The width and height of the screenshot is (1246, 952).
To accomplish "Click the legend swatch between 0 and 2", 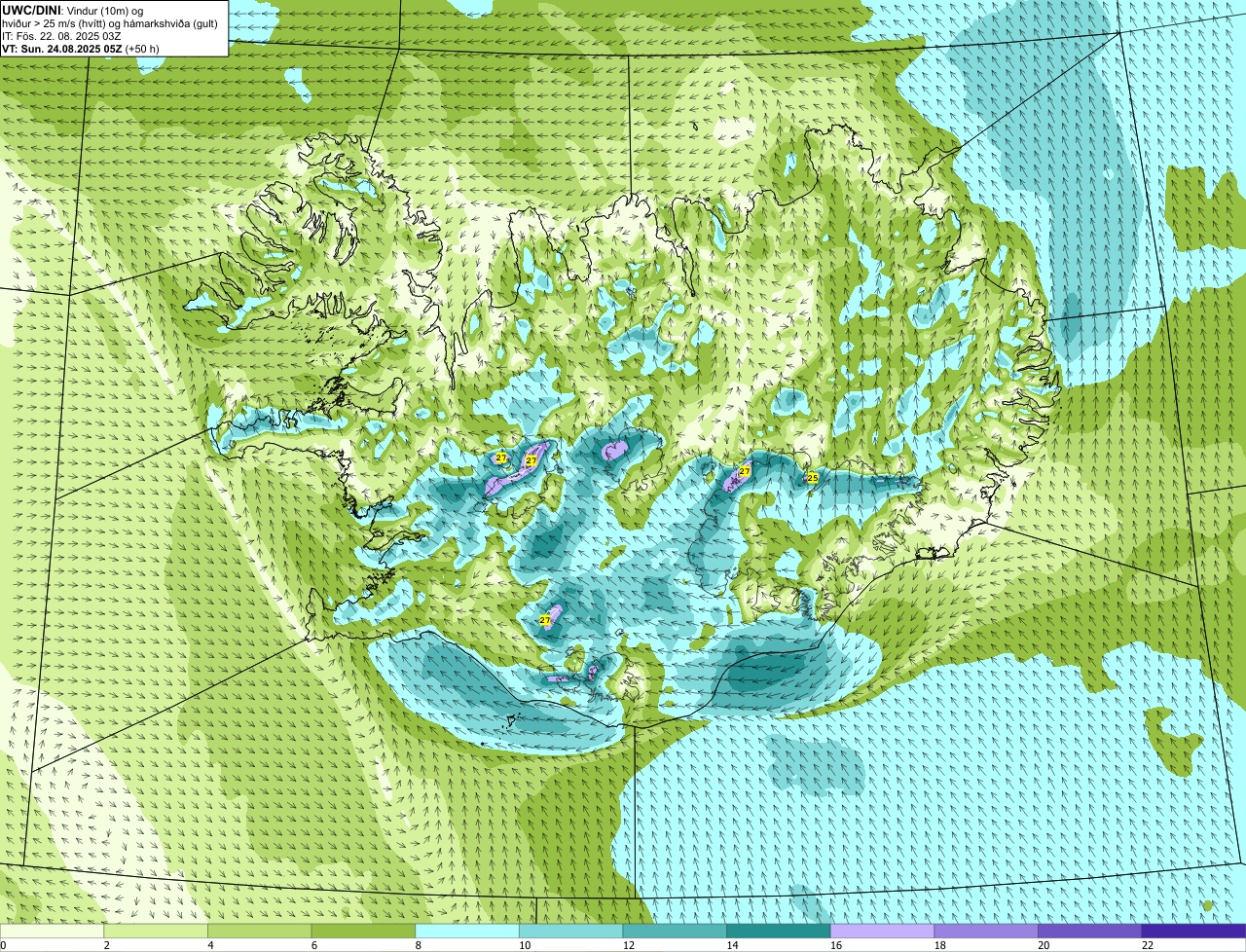I will point(52,931).
